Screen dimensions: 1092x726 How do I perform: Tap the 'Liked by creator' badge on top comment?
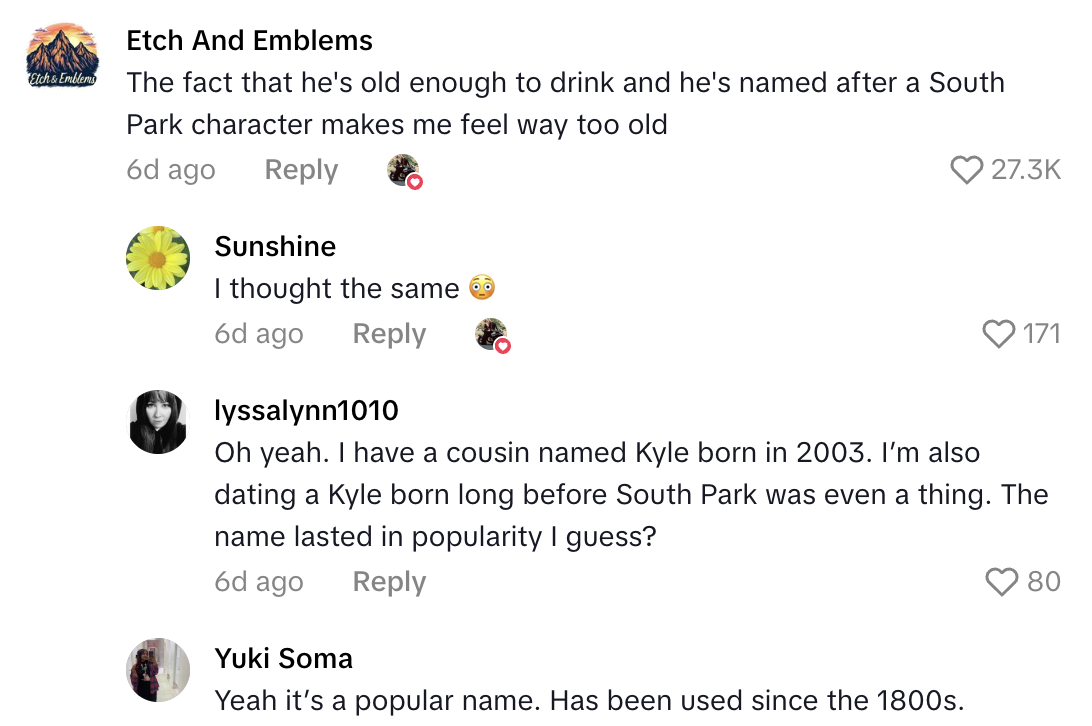tap(403, 171)
